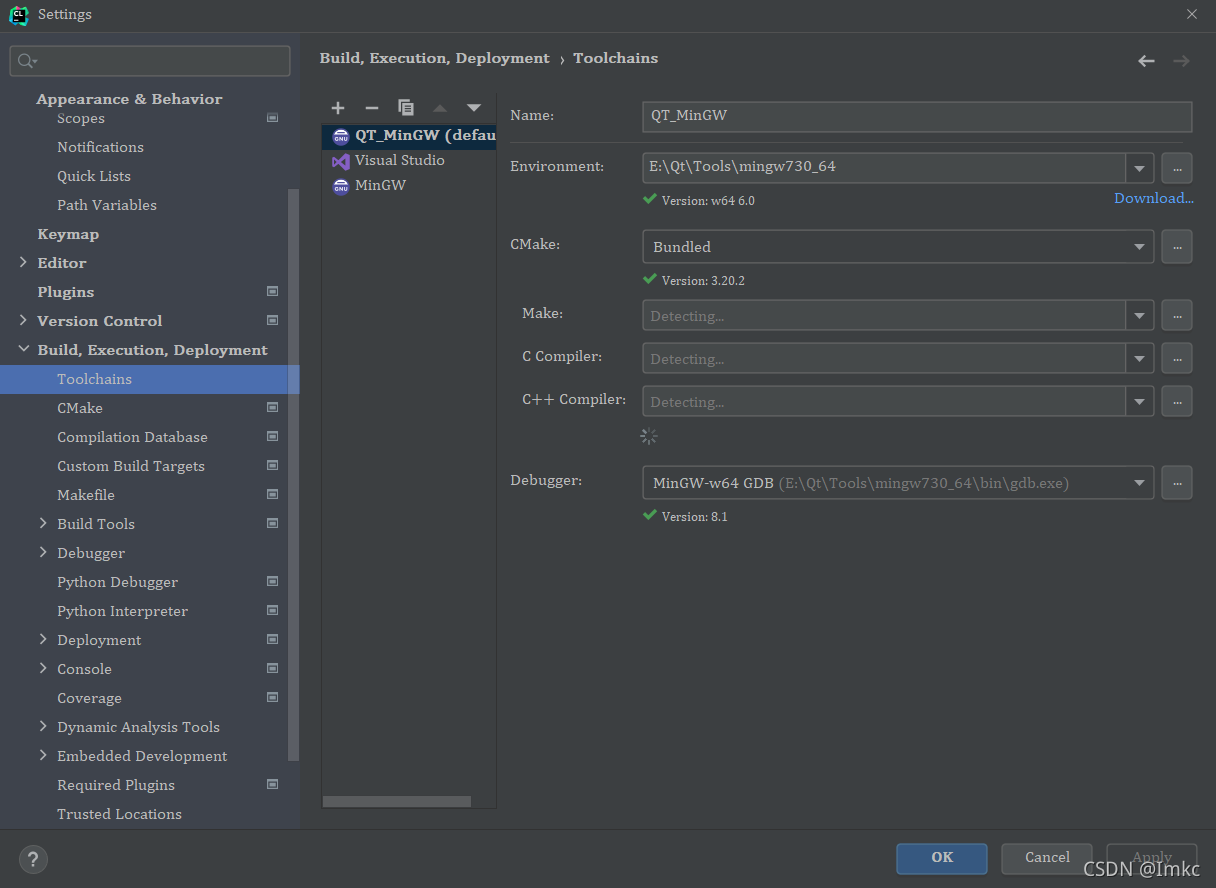The image size is (1216, 888).
Task: Open the Environment dropdown
Action: (1140, 167)
